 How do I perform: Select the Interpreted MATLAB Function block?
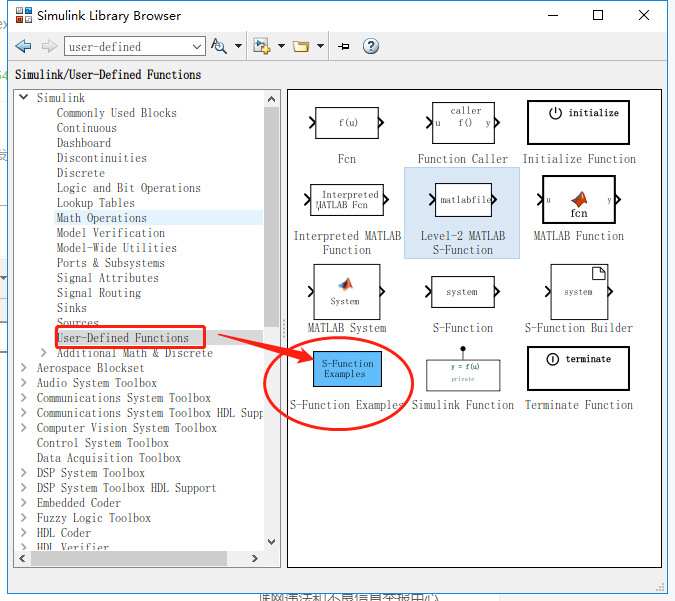(347, 200)
